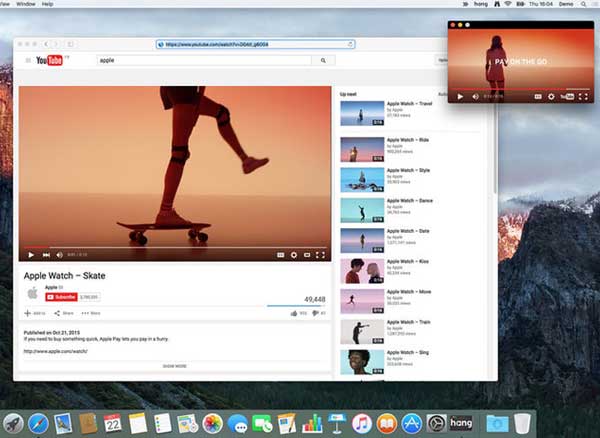Show the Safari sidebar
Viewport: 600px width, 438px height.
coord(70,44)
